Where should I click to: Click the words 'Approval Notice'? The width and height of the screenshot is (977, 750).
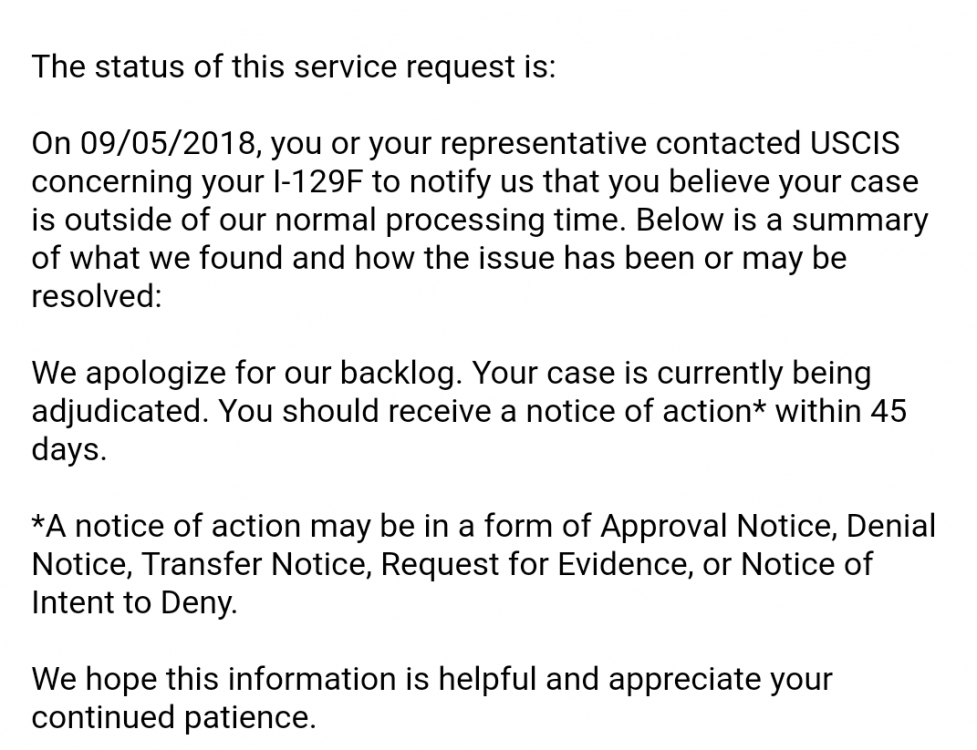pos(717,526)
